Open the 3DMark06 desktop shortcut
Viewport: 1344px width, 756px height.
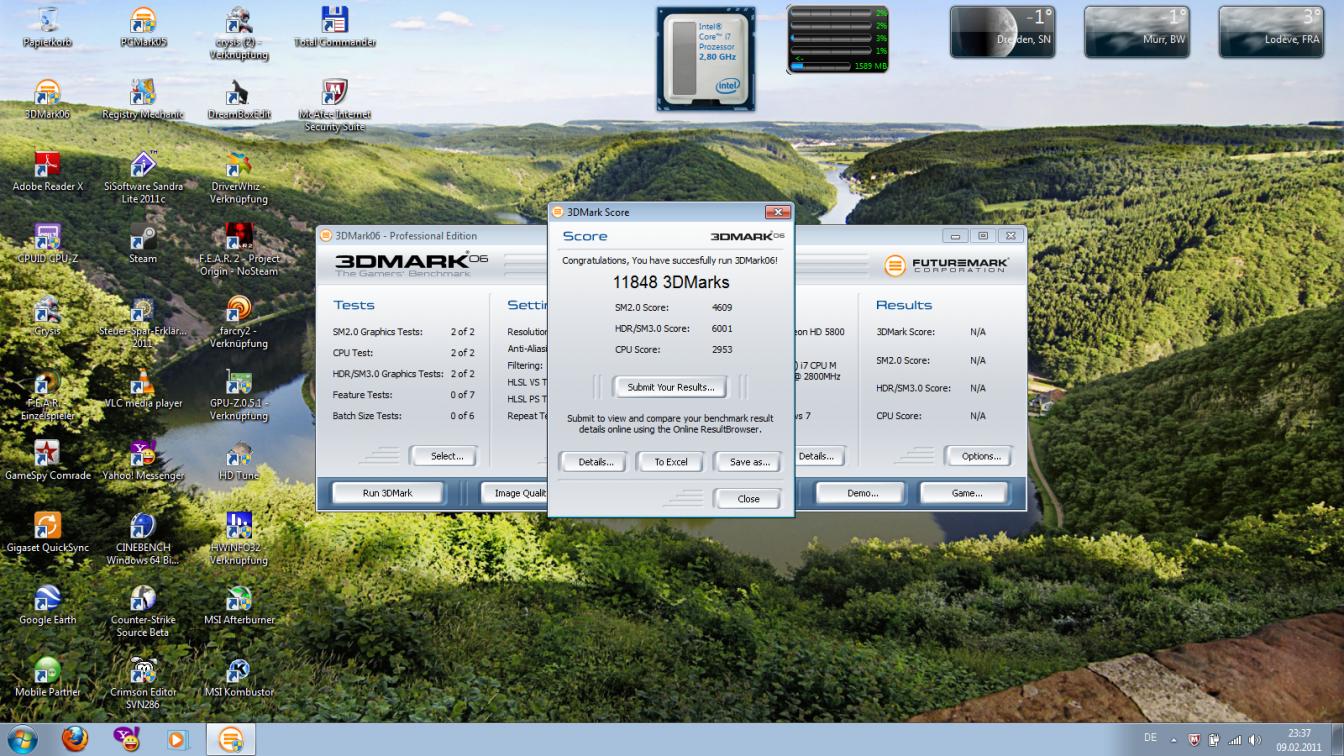(47, 99)
